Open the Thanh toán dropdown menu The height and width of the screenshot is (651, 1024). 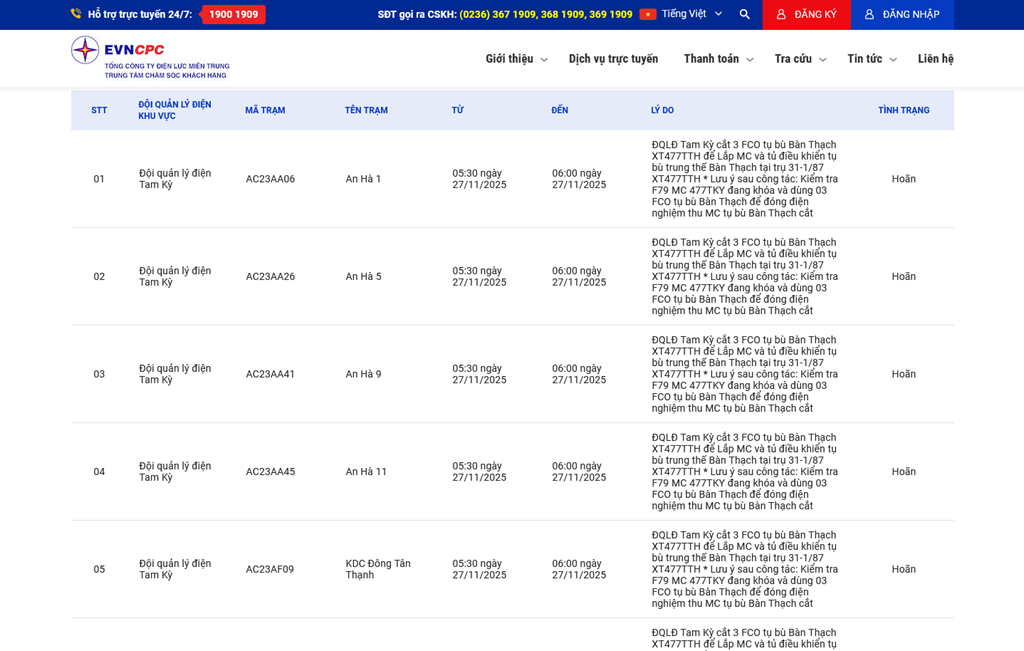718,59
